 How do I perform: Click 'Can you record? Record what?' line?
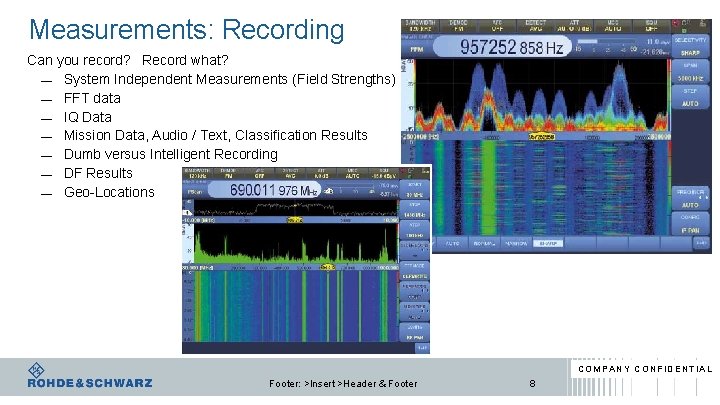click(x=128, y=60)
